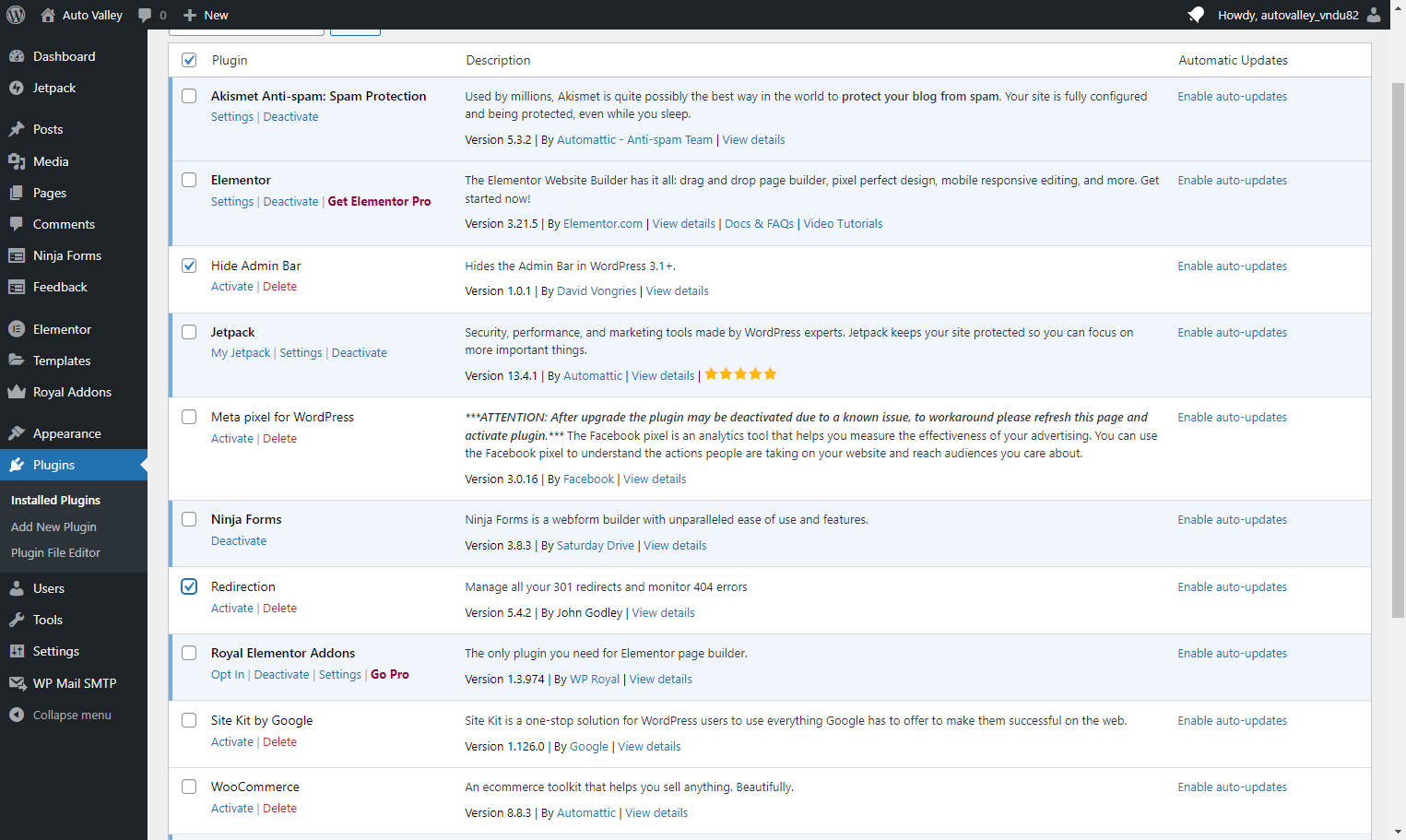The height and width of the screenshot is (840, 1406).
Task: Click the WP Mail SMTP envelope icon
Action: pos(17,683)
